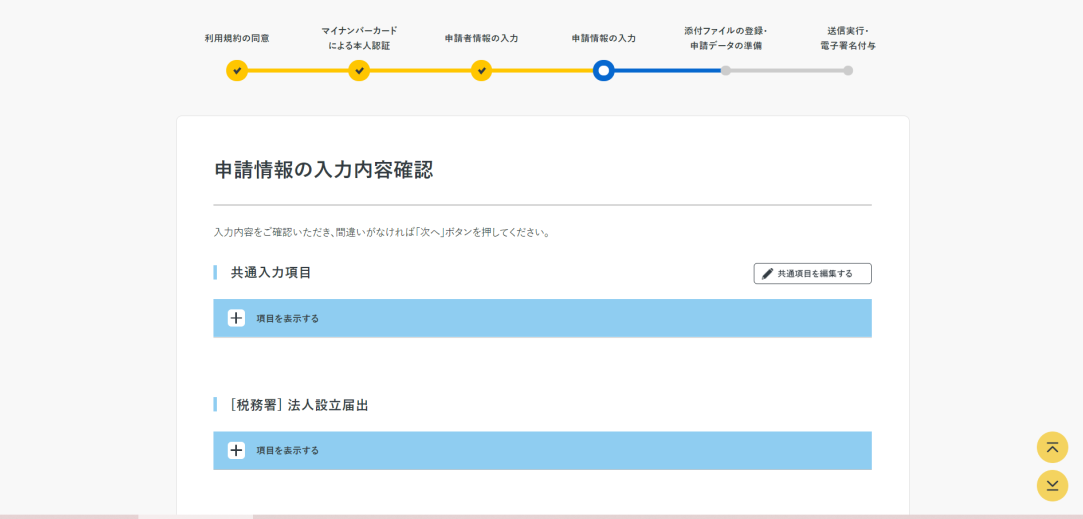Click the checkmark circle for 申請者情報の入力 step

[x=481, y=70]
